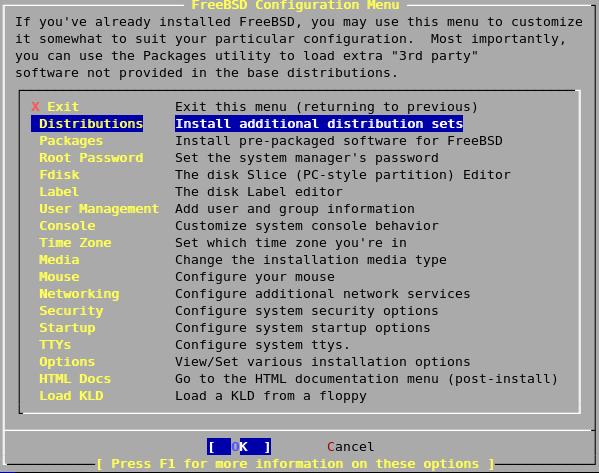This screenshot has width=599, height=473.
Task: Open the Packages menu item
Action: [71, 141]
